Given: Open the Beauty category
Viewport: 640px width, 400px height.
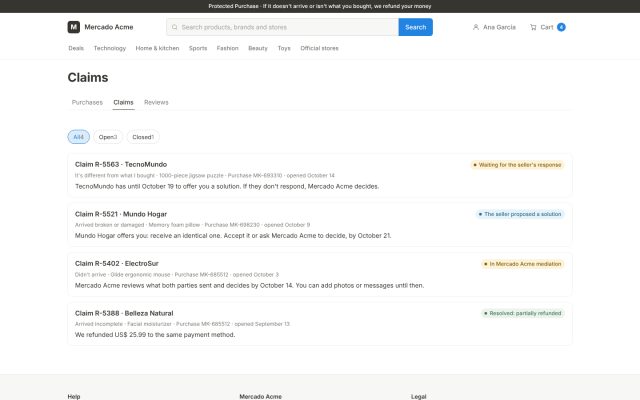Looking at the screenshot, I should pos(258,48).
